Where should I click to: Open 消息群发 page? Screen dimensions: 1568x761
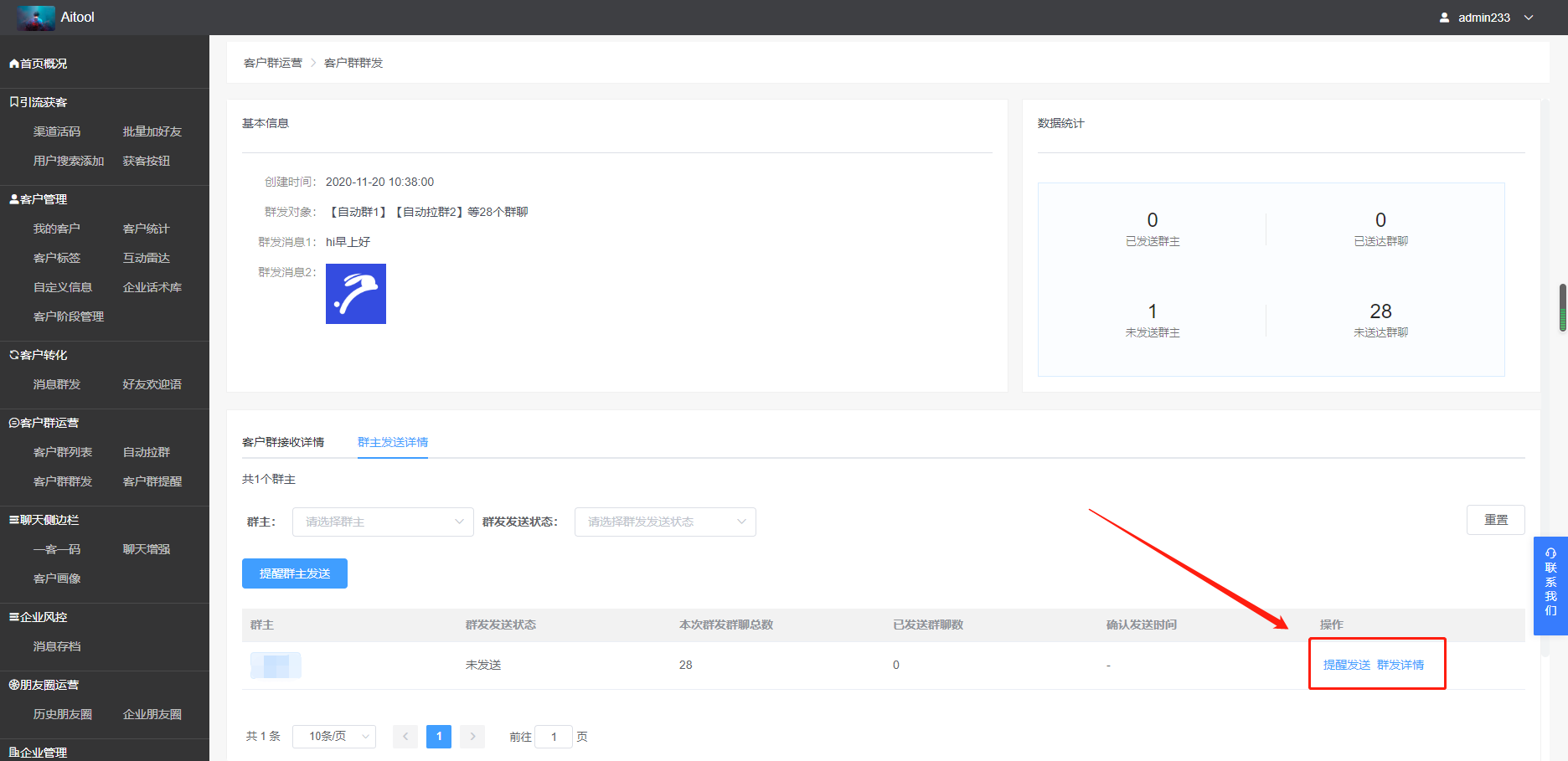pos(57,384)
